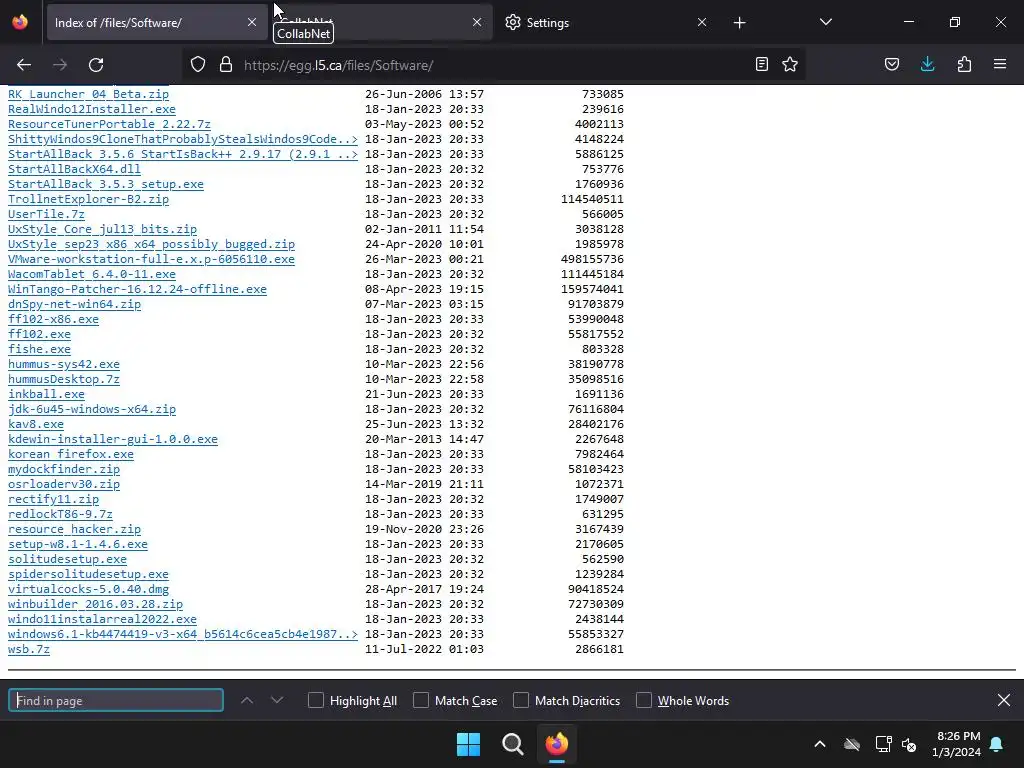Open the downloads panel

click(x=927, y=64)
